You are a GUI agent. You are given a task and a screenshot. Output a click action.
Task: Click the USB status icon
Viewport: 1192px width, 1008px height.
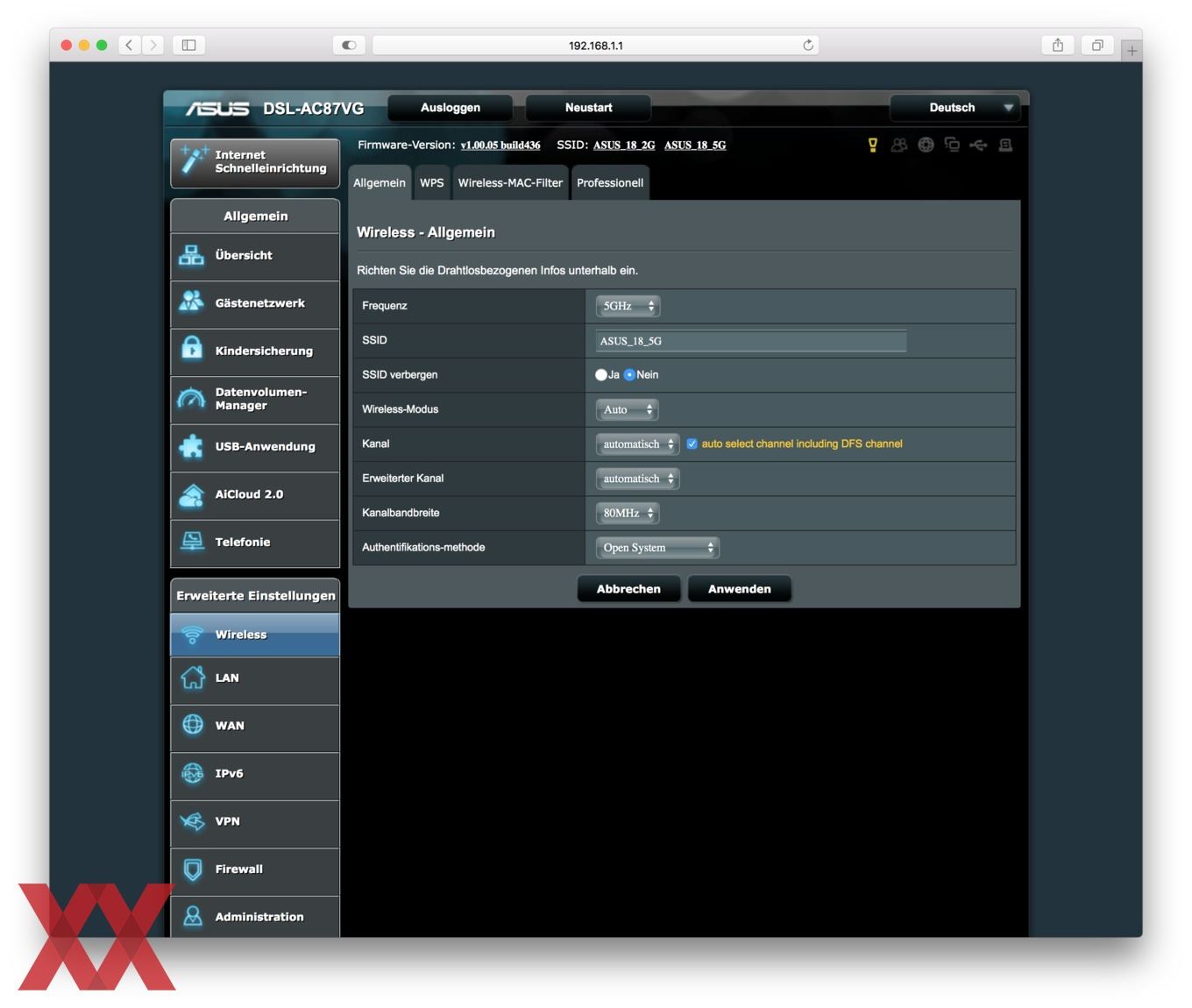(978, 145)
